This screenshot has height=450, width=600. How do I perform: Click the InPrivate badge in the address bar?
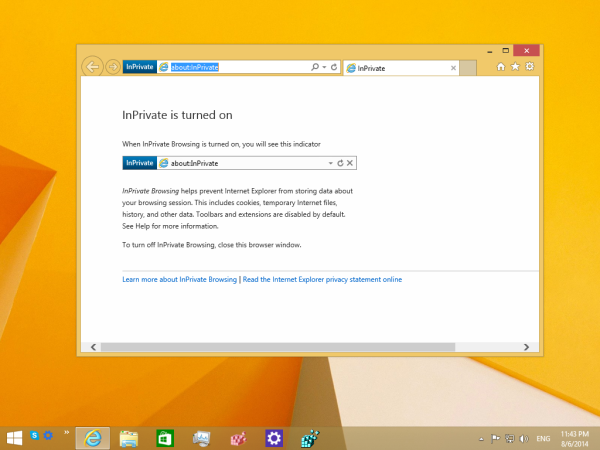(x=140, y=67)
